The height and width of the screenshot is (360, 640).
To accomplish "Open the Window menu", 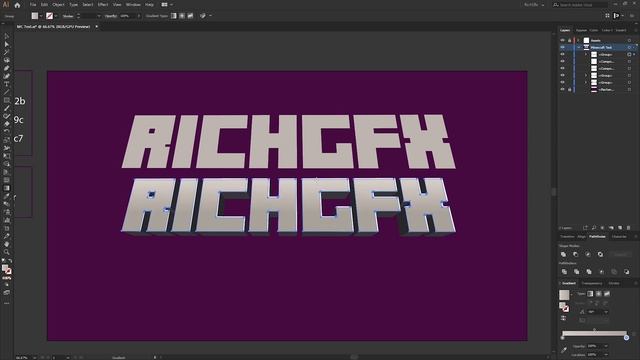I will click(x=133, y=4).
